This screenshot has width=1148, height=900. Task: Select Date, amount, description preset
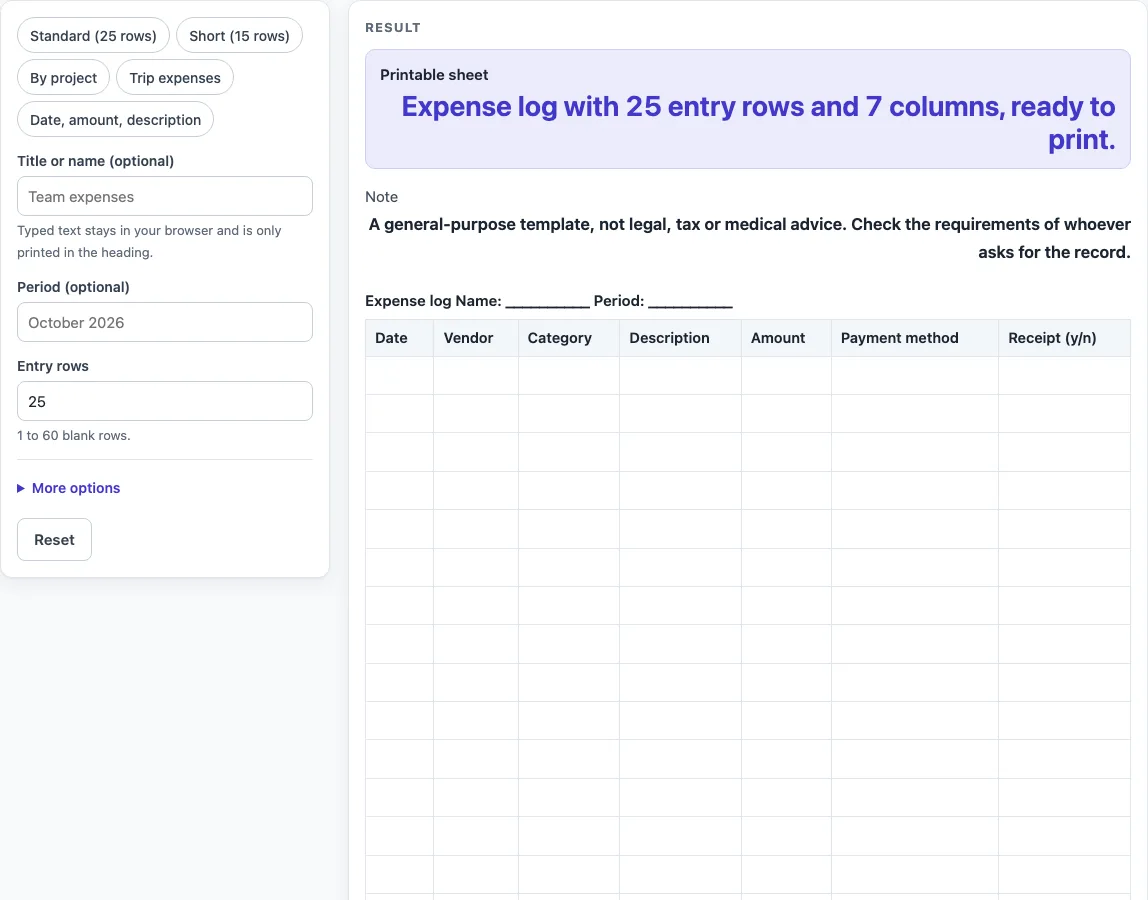point(116,119)
